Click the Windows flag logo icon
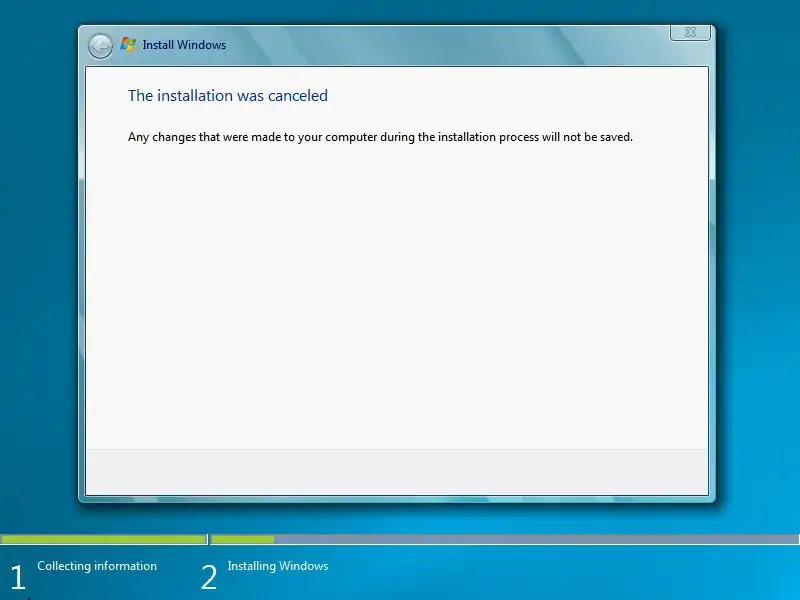This screenshot has width=800, height=600. tap(128, 44)
